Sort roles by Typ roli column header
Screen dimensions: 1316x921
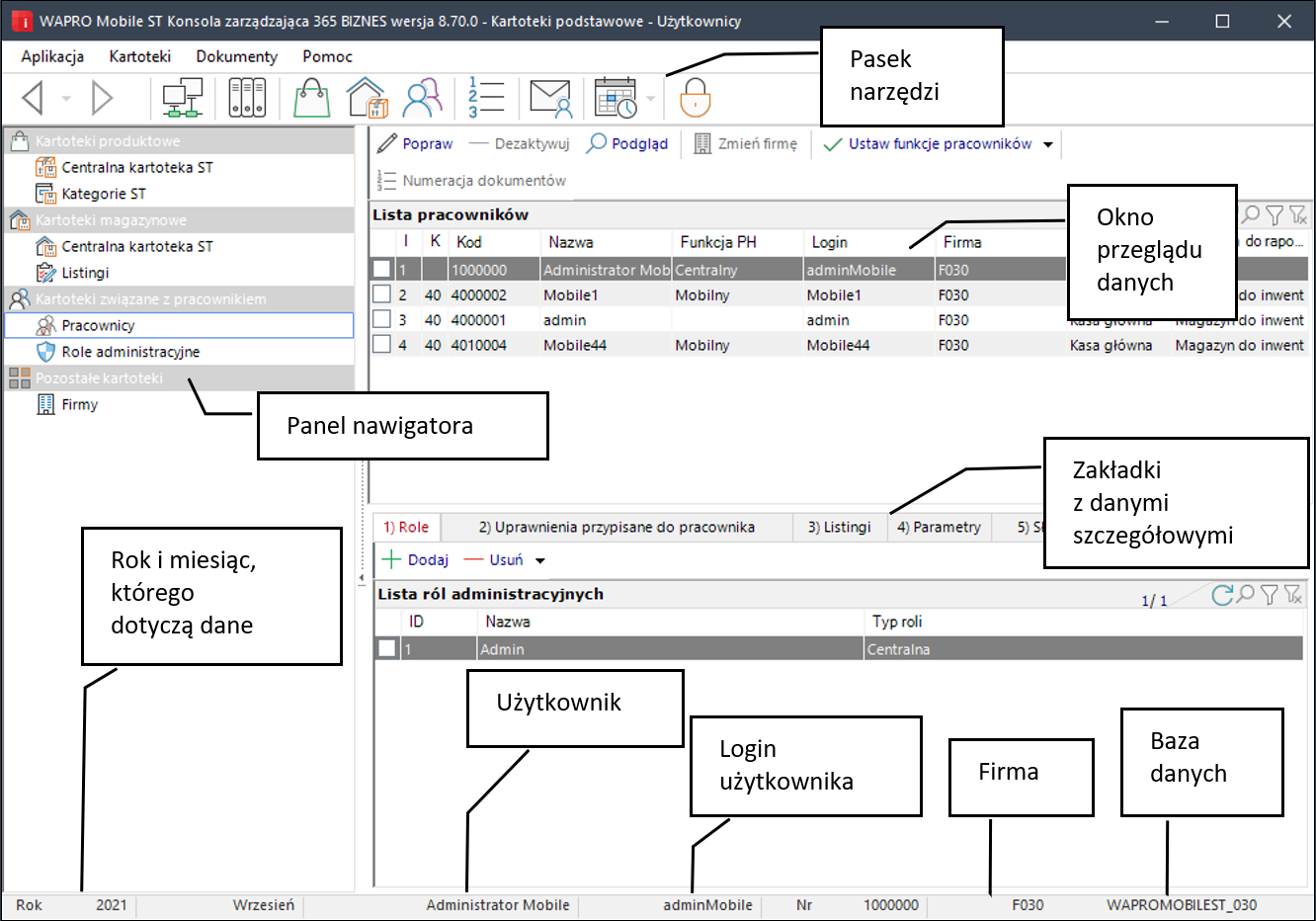coord(1084,622)
